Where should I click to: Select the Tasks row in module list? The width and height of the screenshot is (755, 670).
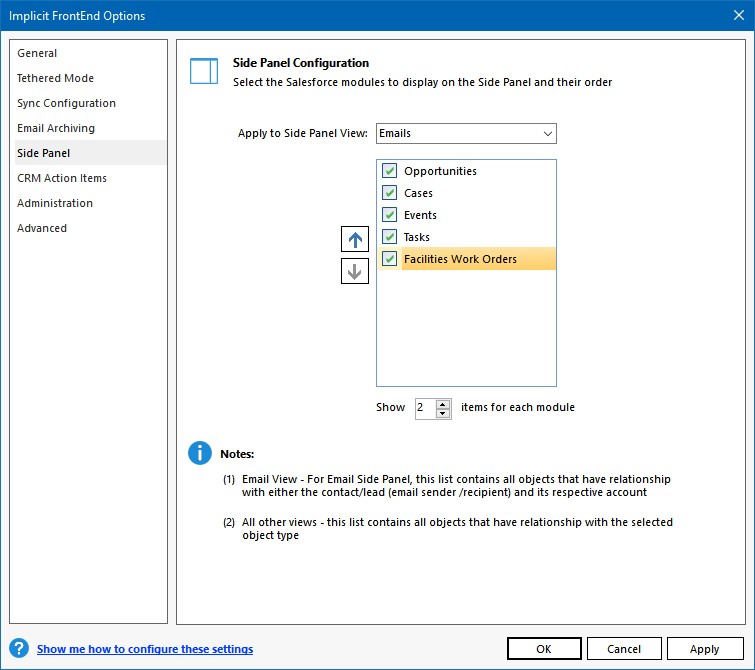point(417,237)
